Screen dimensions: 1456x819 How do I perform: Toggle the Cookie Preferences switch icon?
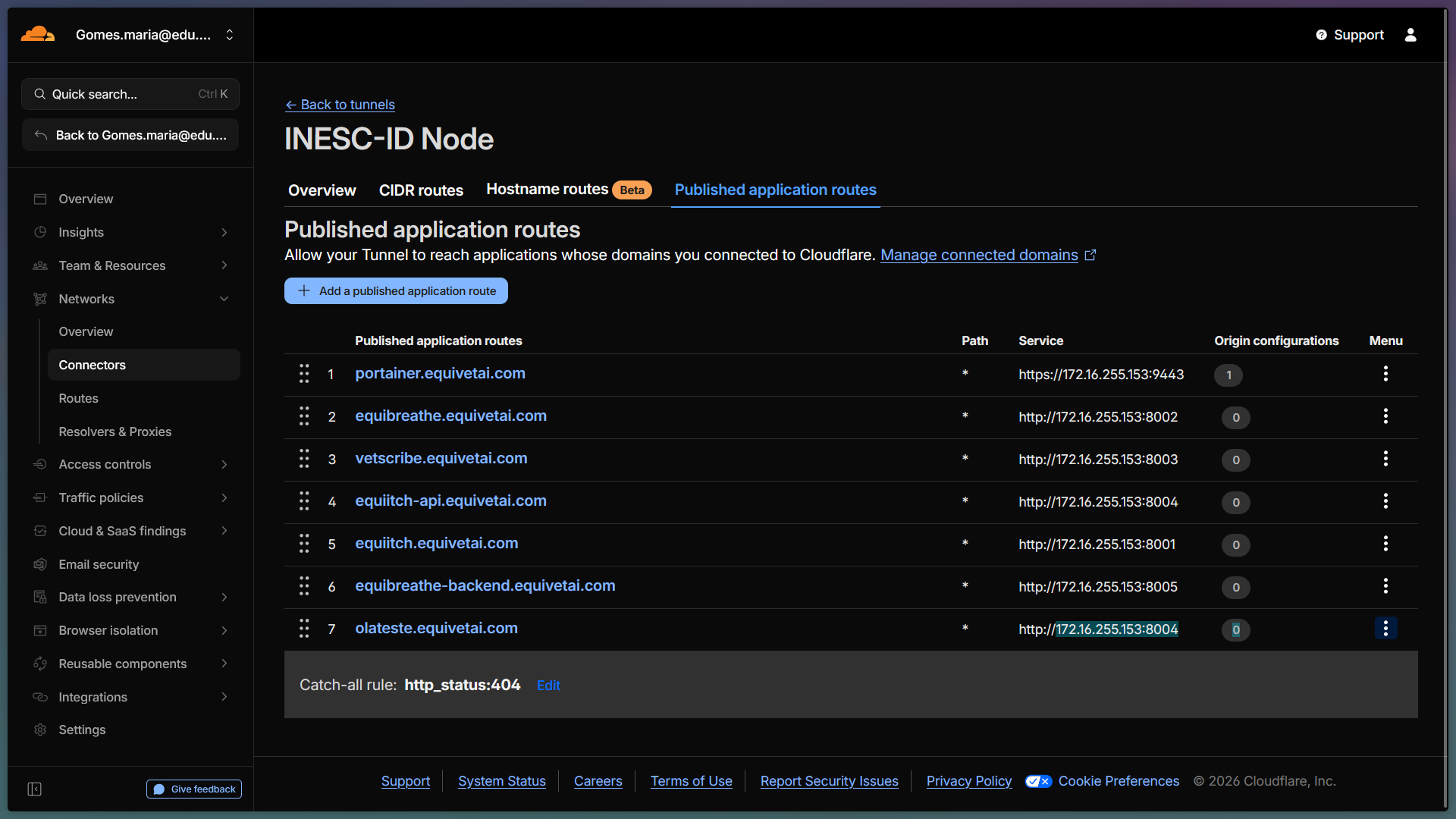tap(1038, 781)
